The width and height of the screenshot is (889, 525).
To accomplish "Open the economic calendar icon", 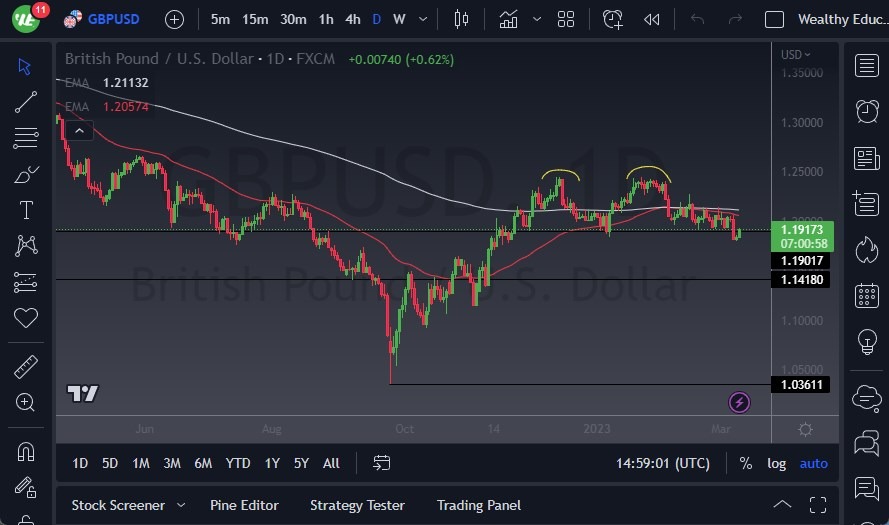I will click(866, 296).
